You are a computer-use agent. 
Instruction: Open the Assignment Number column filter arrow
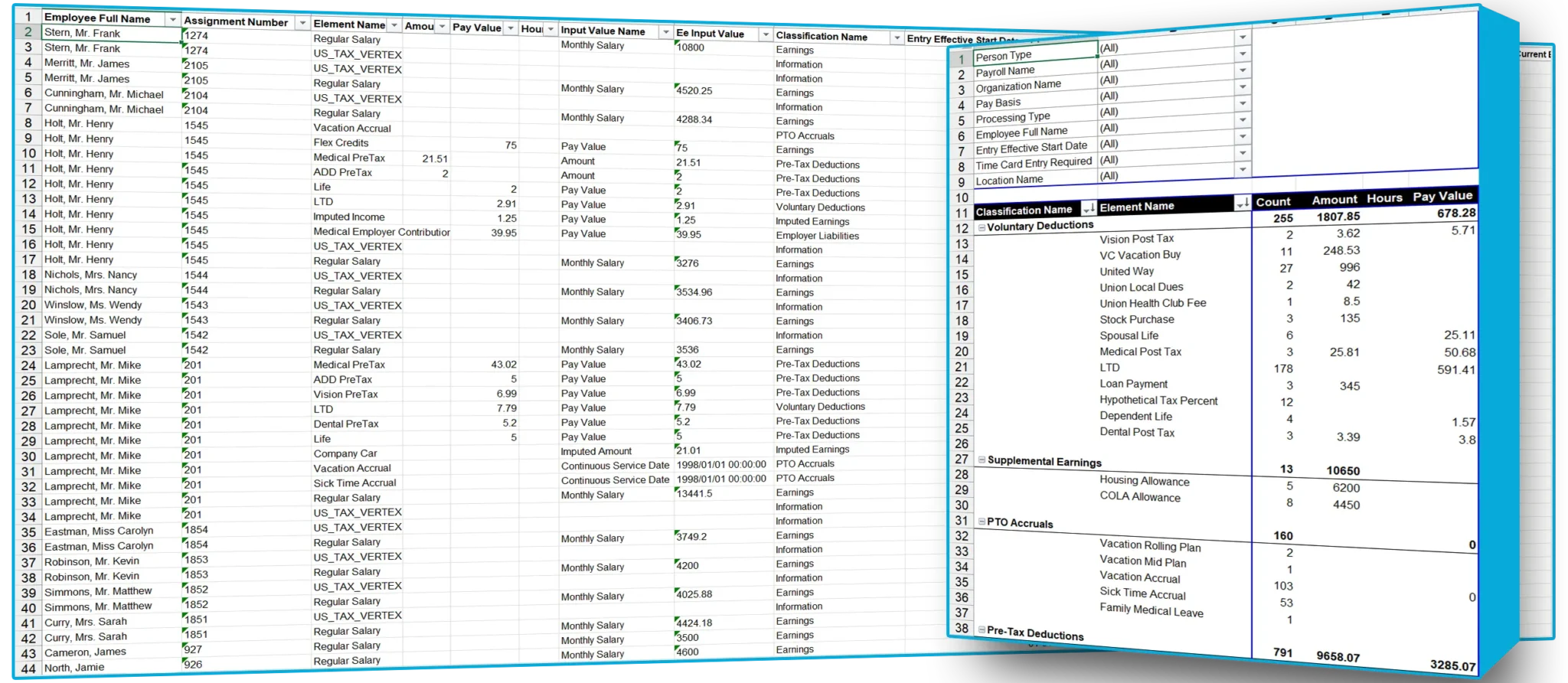pyautogui.click(x=302, y=23)
